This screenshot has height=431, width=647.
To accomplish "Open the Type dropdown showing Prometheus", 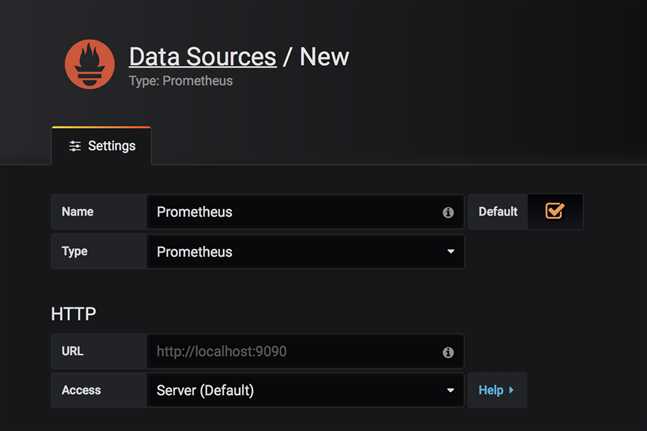I will coord(305,252).
